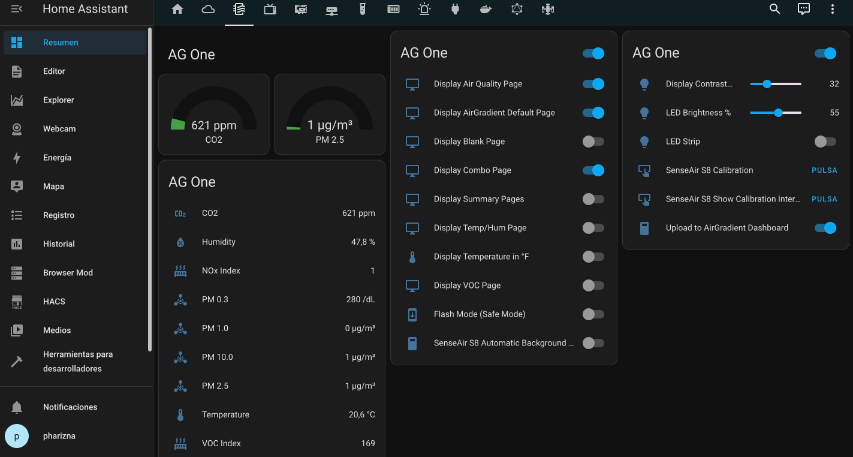Screen dimensions: 853x457
Task: Click the Historial bar chart icon
Action: (x=17, y=244)
